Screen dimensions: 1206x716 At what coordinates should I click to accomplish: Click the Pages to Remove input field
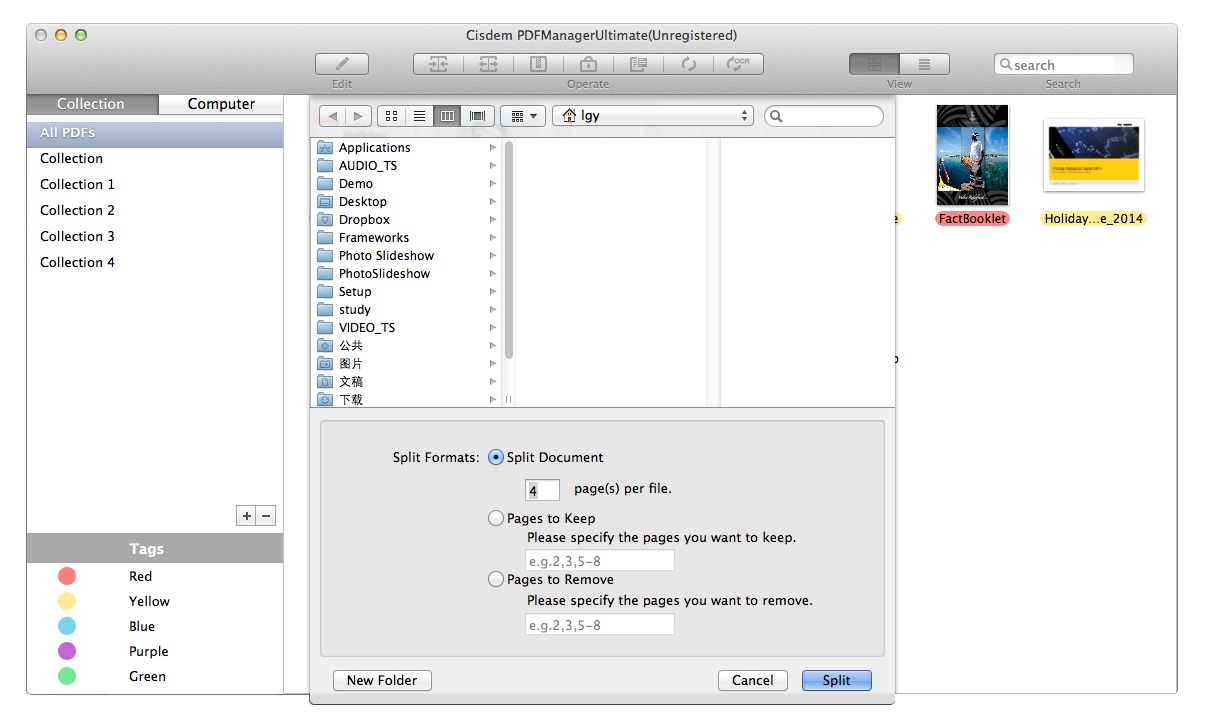600,625
